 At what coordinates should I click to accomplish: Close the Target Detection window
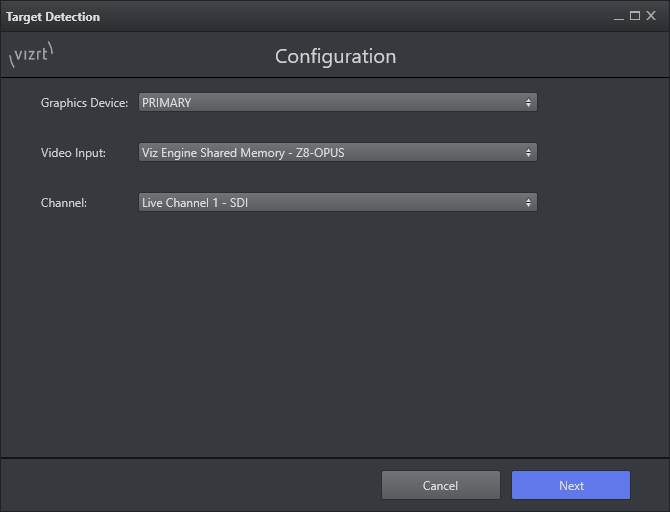pos(651,16)
